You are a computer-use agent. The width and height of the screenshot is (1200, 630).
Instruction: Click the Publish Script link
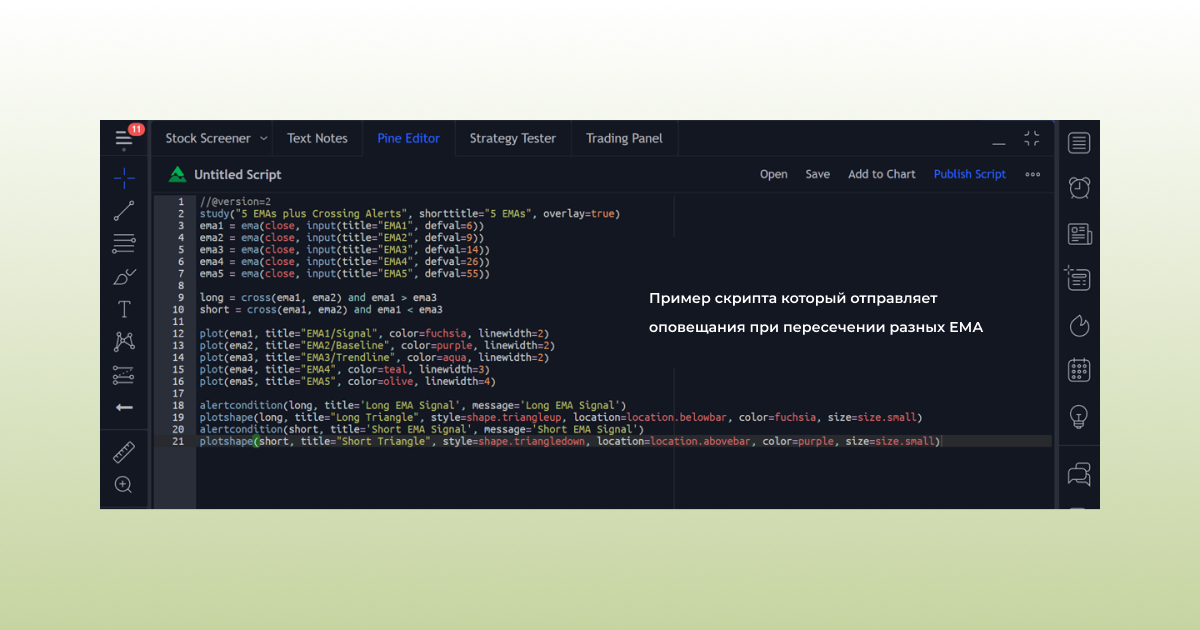pyautogui.click(x=969, y=174)
